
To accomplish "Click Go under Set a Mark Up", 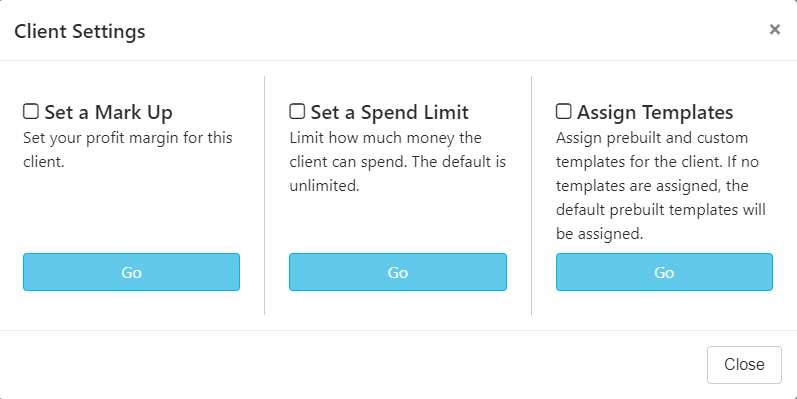I will (131, 272).
